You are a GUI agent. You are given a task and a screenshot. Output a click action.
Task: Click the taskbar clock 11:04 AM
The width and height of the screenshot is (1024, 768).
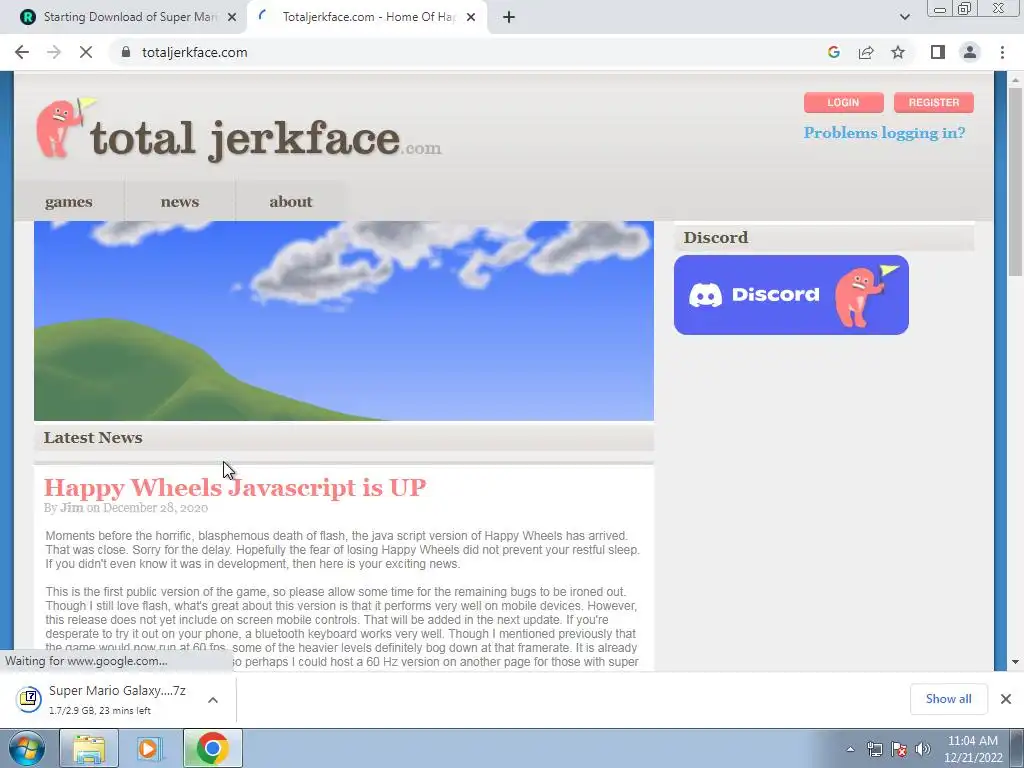pyautogui.click(x=972, y=741)
